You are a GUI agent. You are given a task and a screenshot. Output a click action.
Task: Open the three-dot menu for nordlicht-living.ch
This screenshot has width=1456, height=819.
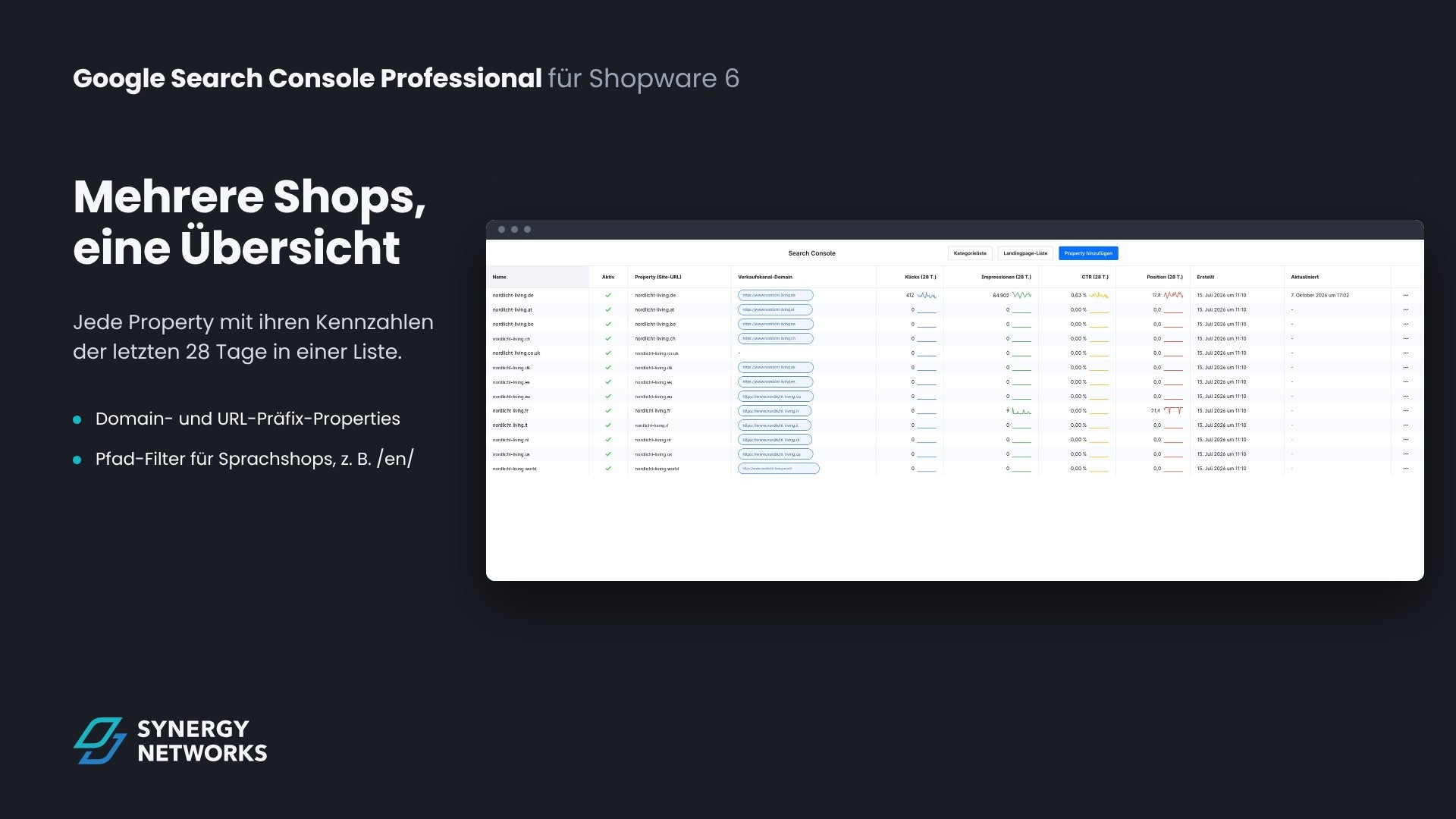(1405, 338)
